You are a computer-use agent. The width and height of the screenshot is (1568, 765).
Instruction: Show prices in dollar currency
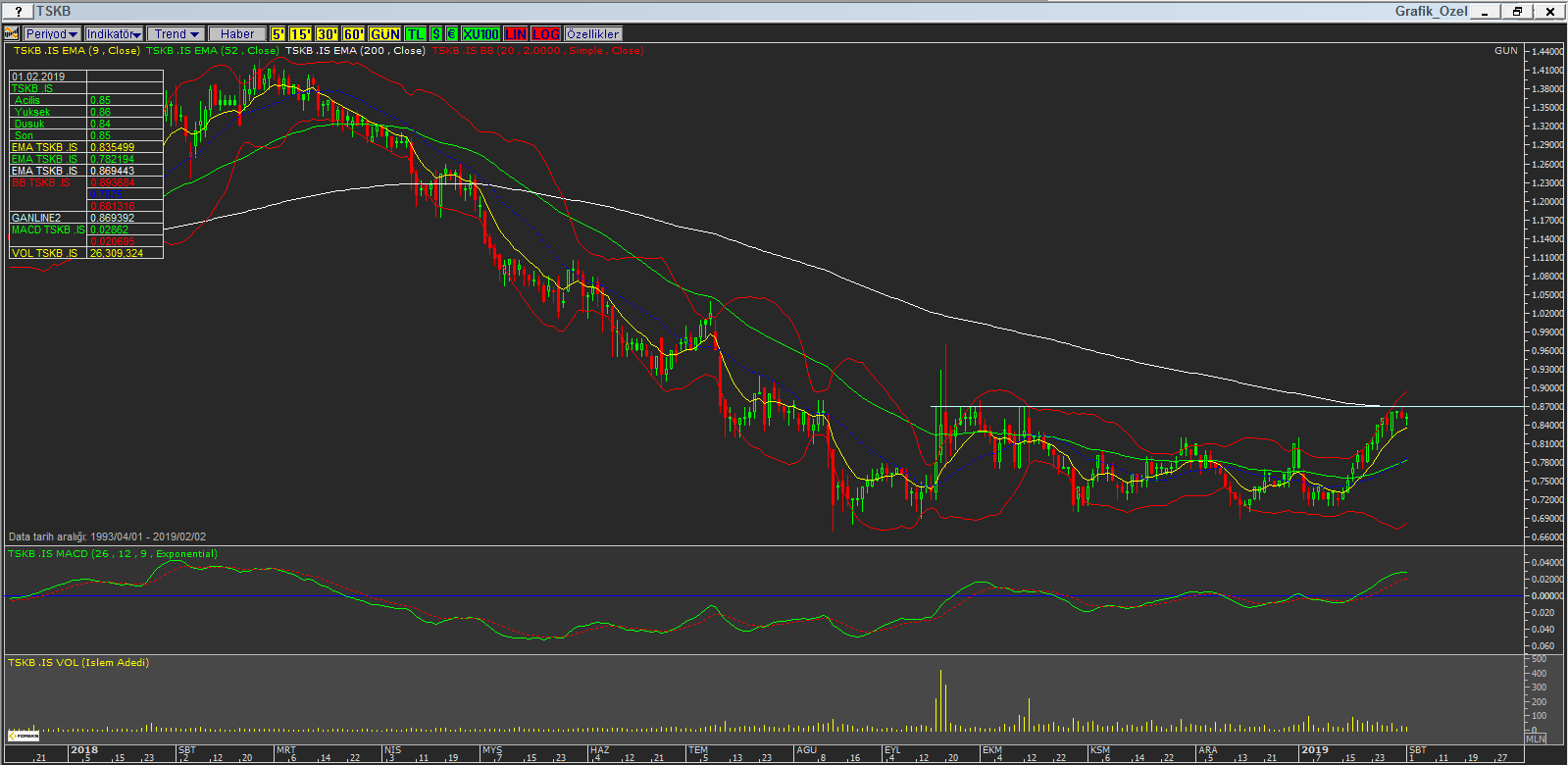coord(436,33)
